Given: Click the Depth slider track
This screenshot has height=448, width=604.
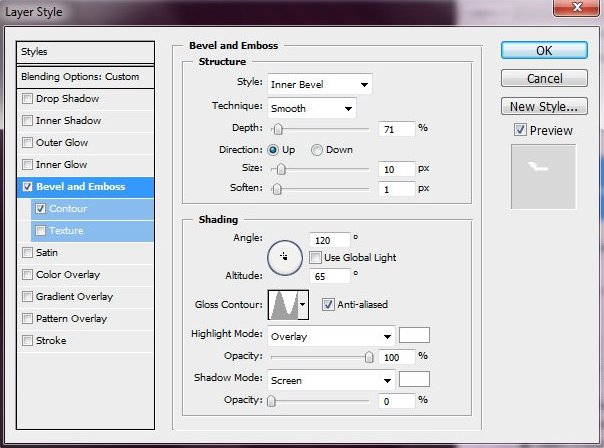Looking at the screenshot, I should [x=320, y=129].
